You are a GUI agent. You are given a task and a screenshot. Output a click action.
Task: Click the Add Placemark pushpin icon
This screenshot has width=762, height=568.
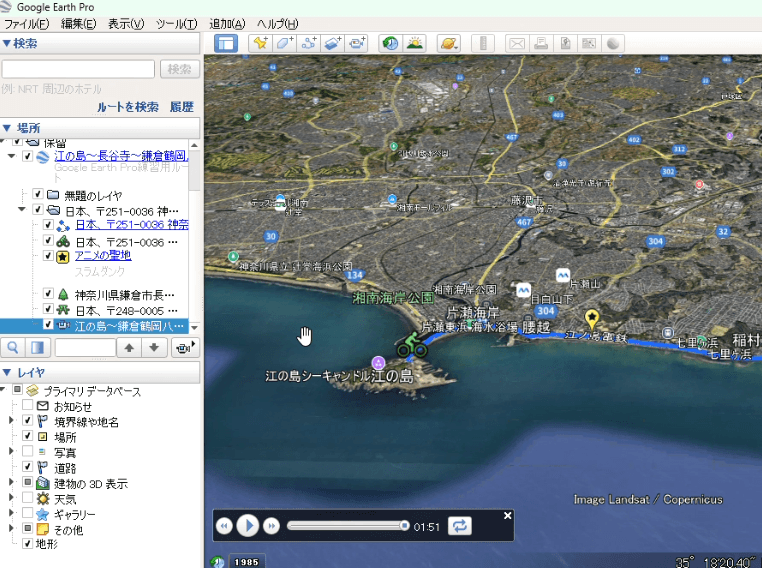260,43
